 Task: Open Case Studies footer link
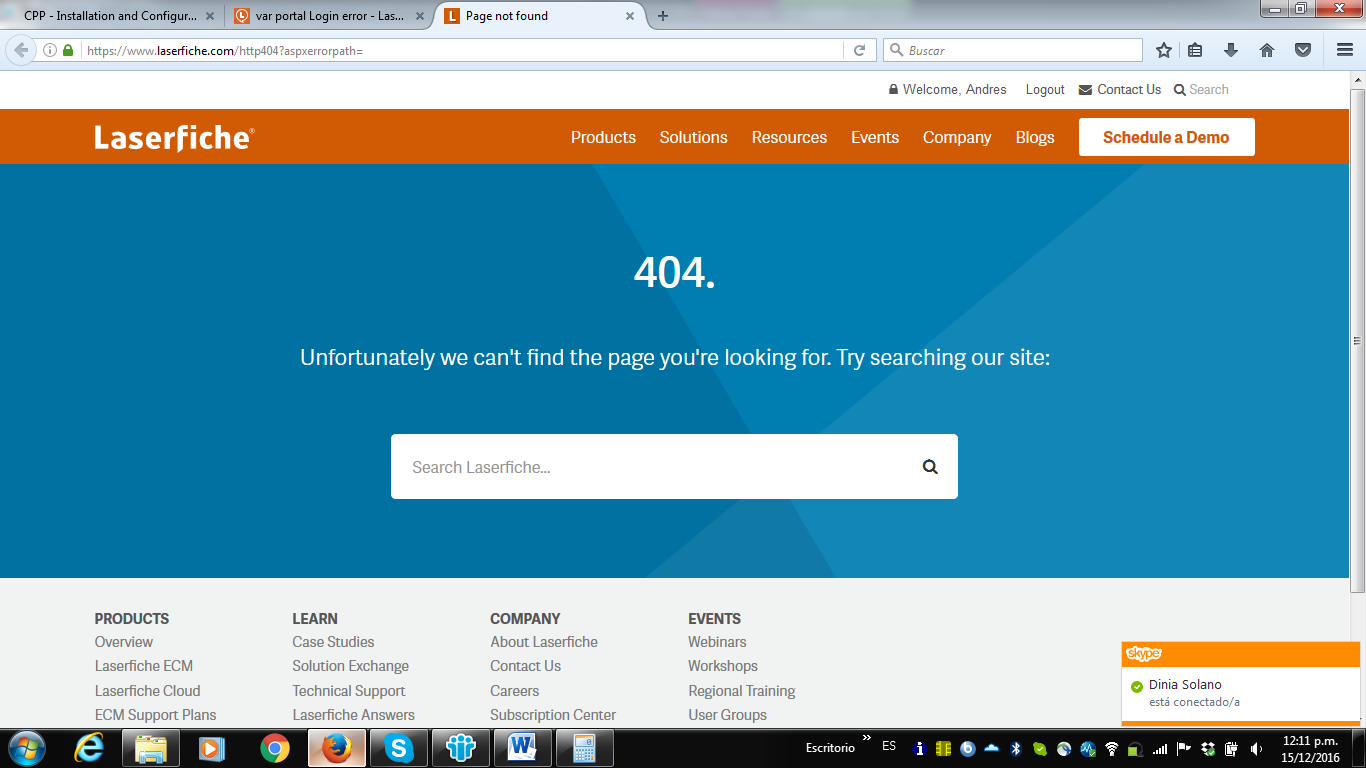click(333, 642)
